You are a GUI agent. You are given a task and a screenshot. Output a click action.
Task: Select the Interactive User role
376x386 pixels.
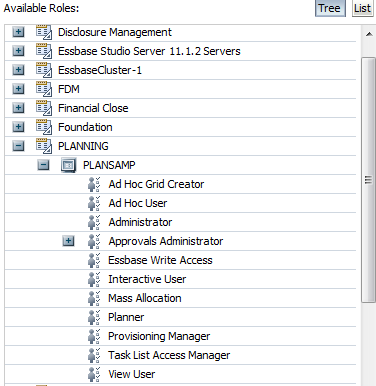coord(147,279)
